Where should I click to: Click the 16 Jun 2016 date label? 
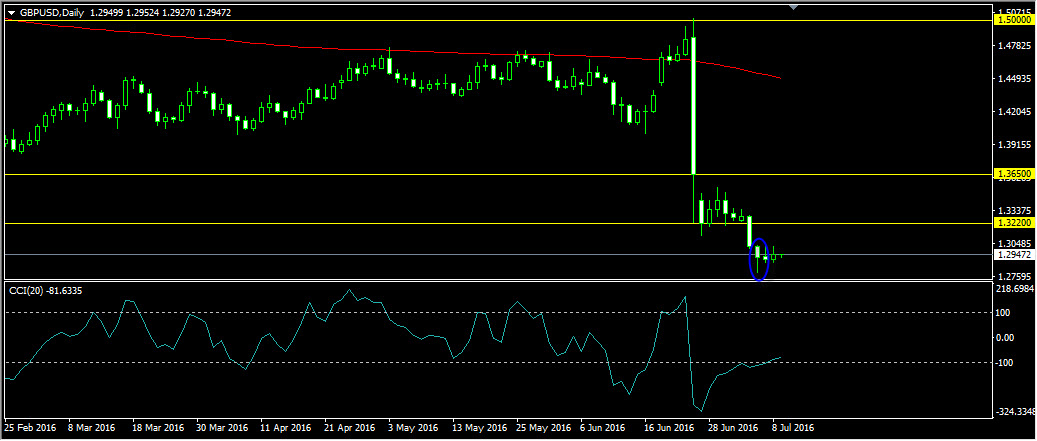(x=670, y=428)
